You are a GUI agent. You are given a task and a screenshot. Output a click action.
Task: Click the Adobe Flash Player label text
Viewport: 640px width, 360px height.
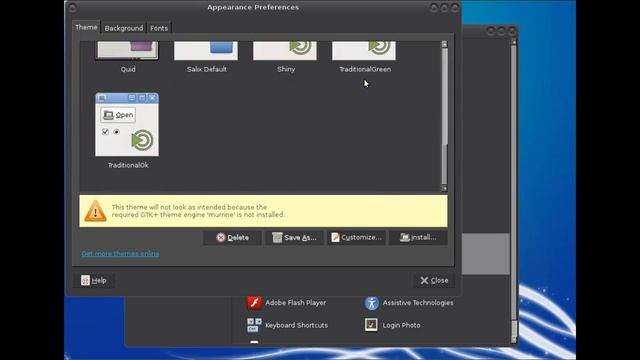pos(296,303)
